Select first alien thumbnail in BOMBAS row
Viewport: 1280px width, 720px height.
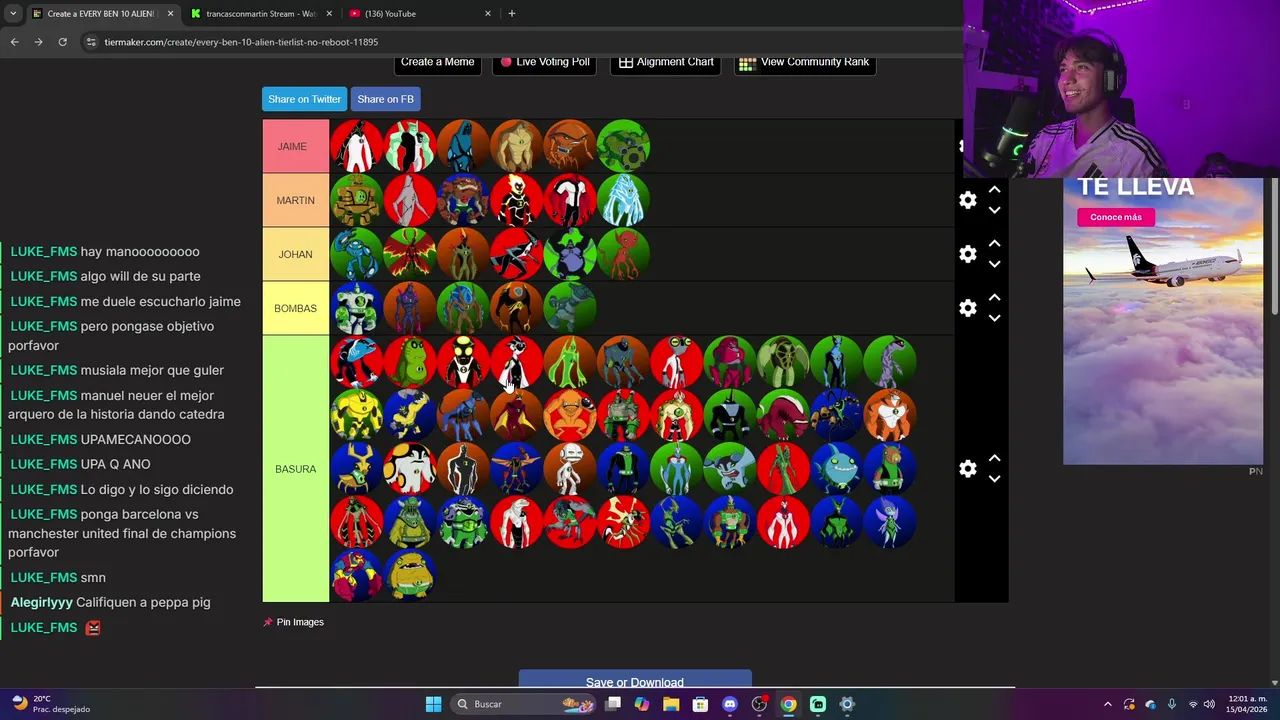tap(356, 308)
